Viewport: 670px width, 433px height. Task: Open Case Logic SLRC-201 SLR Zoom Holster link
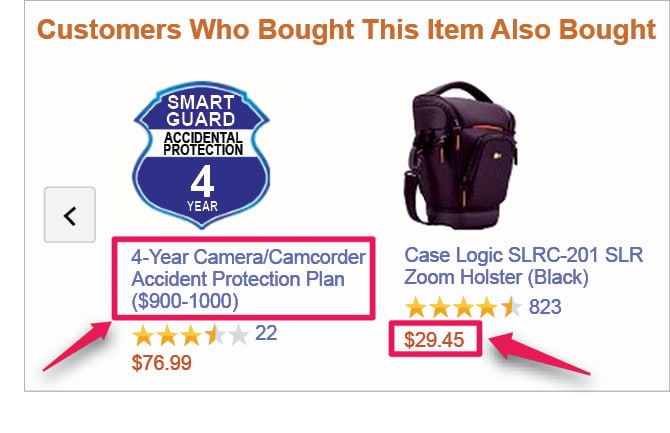coord(523,264)
